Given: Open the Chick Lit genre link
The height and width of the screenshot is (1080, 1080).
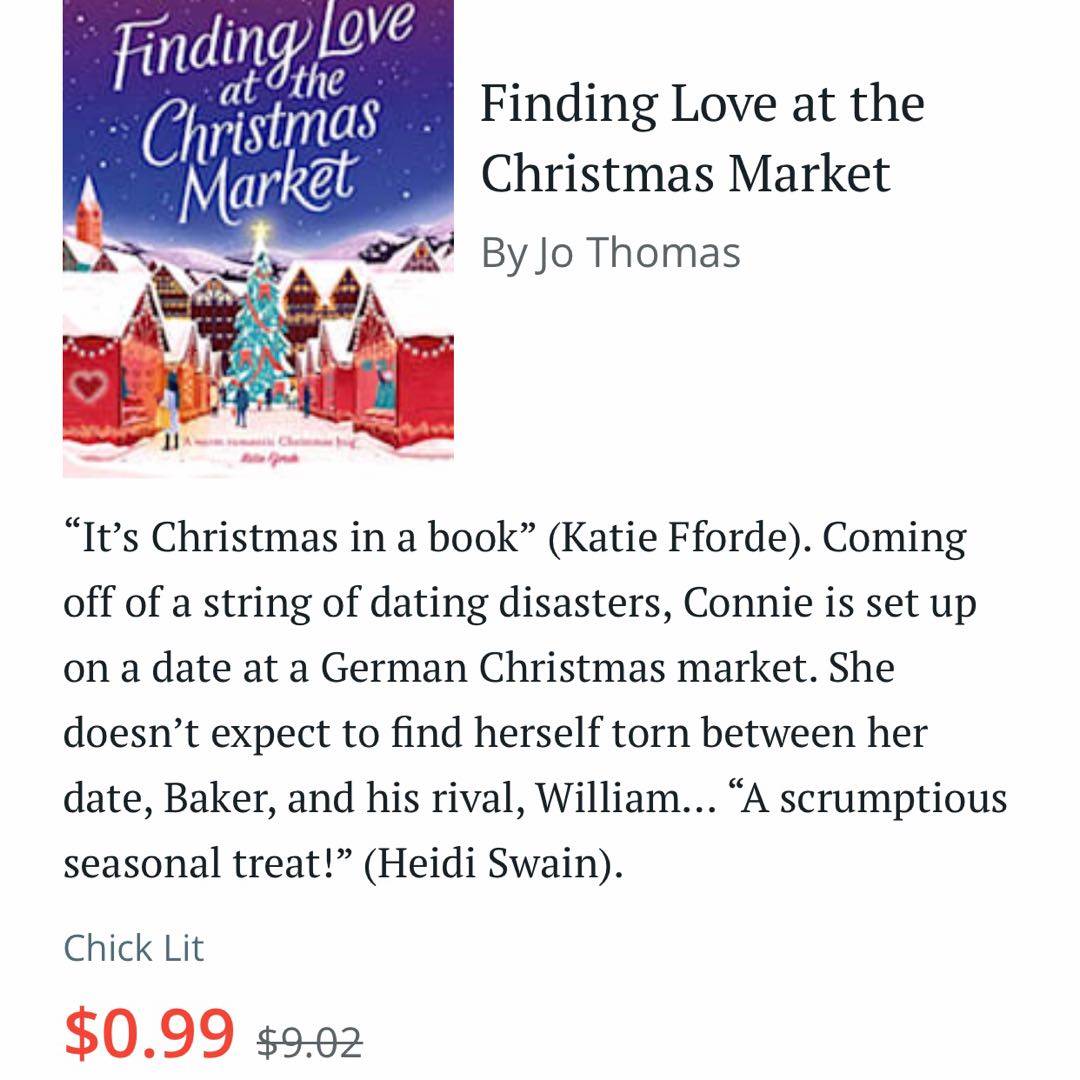Looking at the screenshot, I should coord(133,948).
